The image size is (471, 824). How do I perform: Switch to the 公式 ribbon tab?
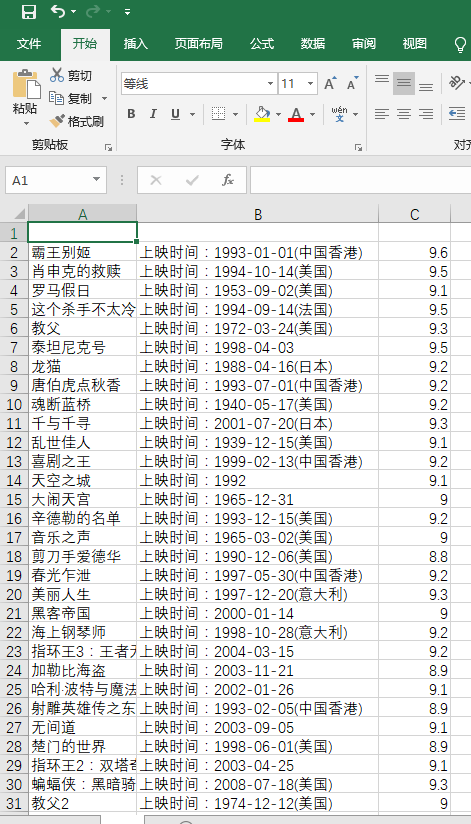pyautogui.click(x=262, y=44)
